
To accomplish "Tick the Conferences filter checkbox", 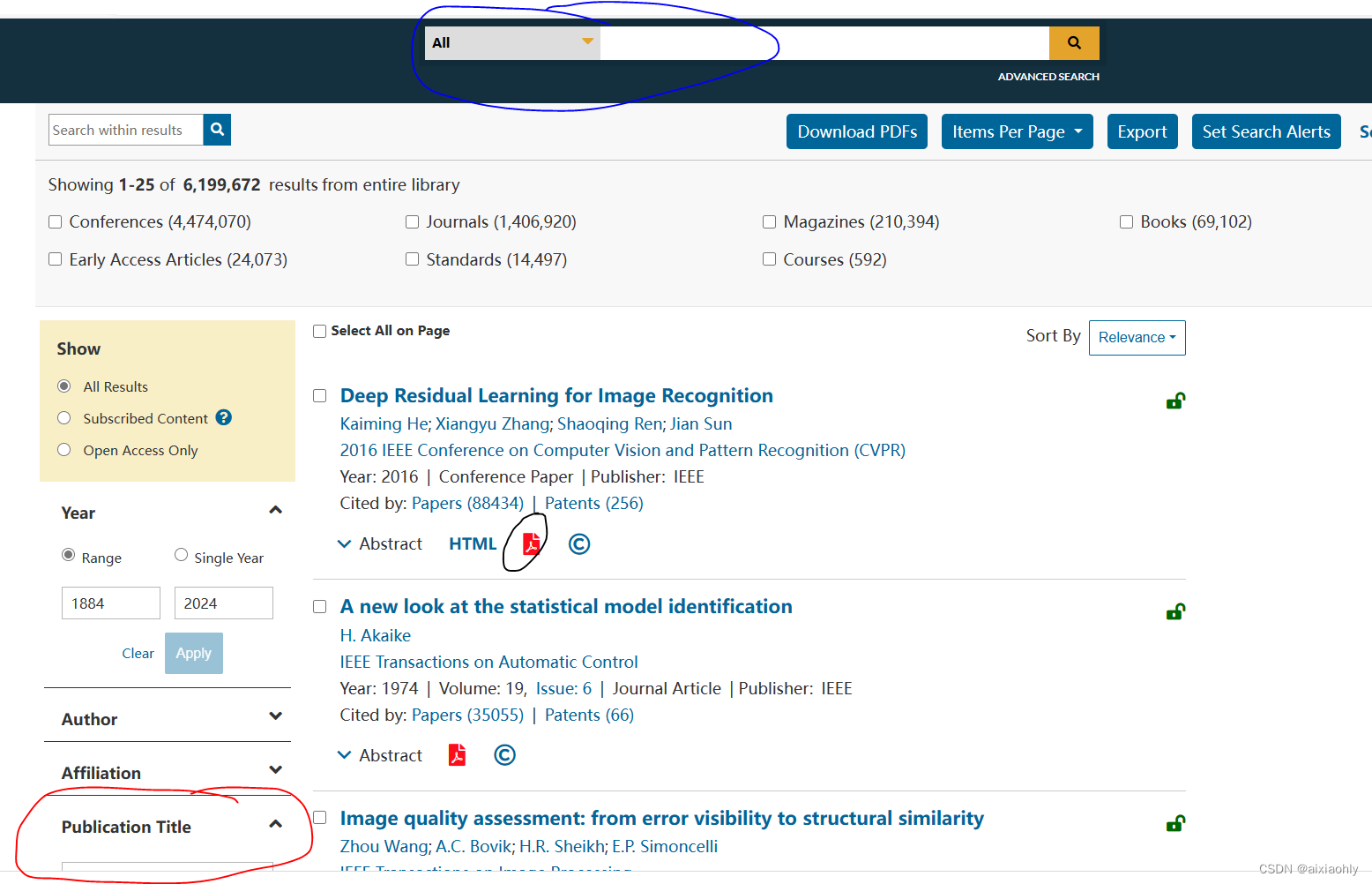I will [55, 221].
